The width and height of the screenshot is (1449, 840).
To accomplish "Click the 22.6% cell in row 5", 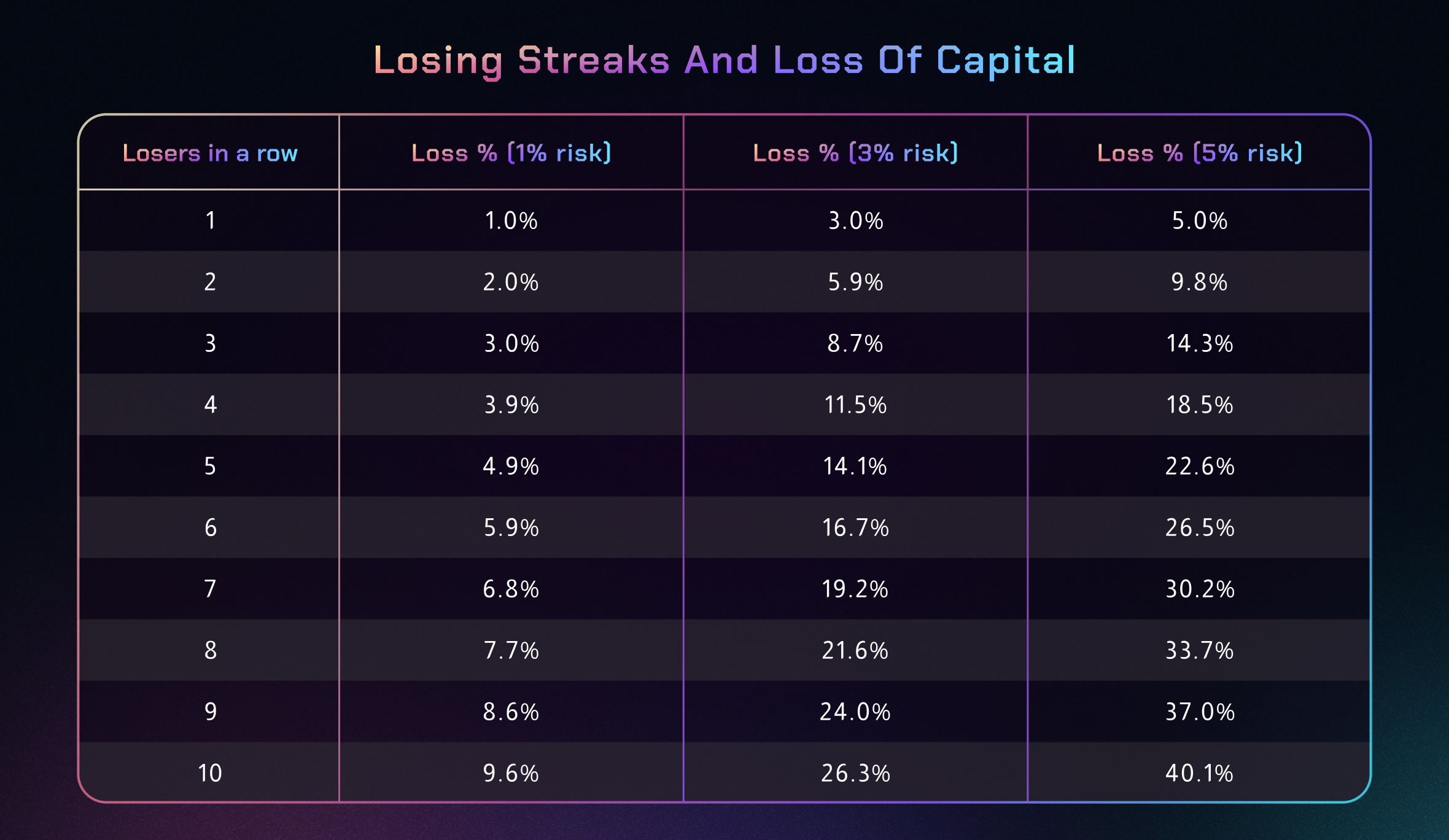I will point(1200,466).
